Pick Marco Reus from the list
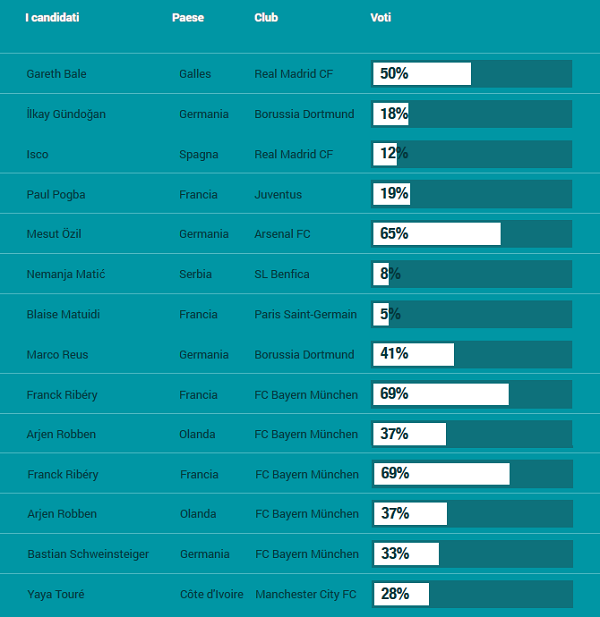 click(57, 354)
